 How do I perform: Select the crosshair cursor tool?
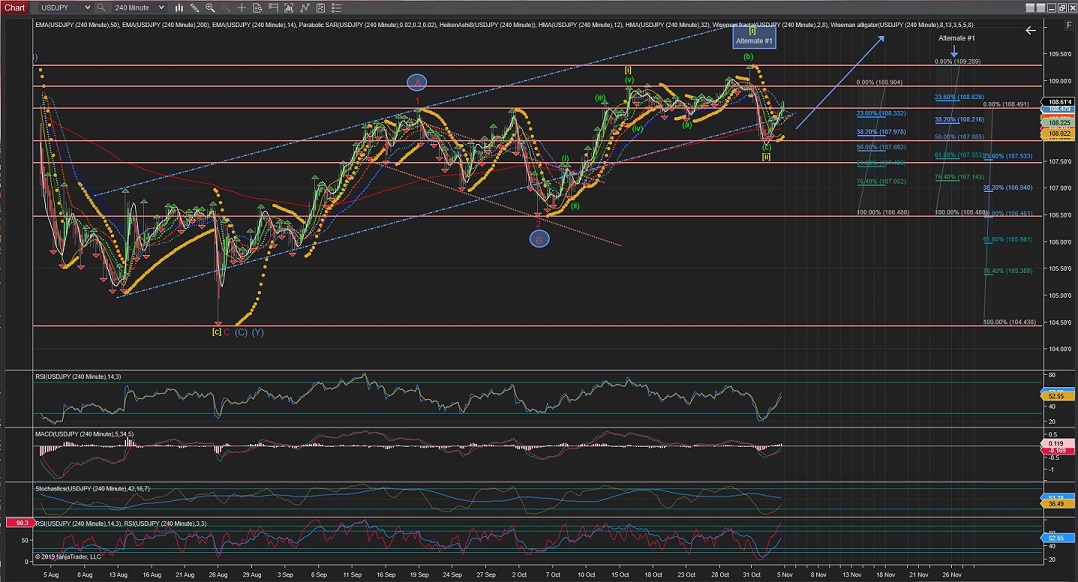[x=241, y=8]
